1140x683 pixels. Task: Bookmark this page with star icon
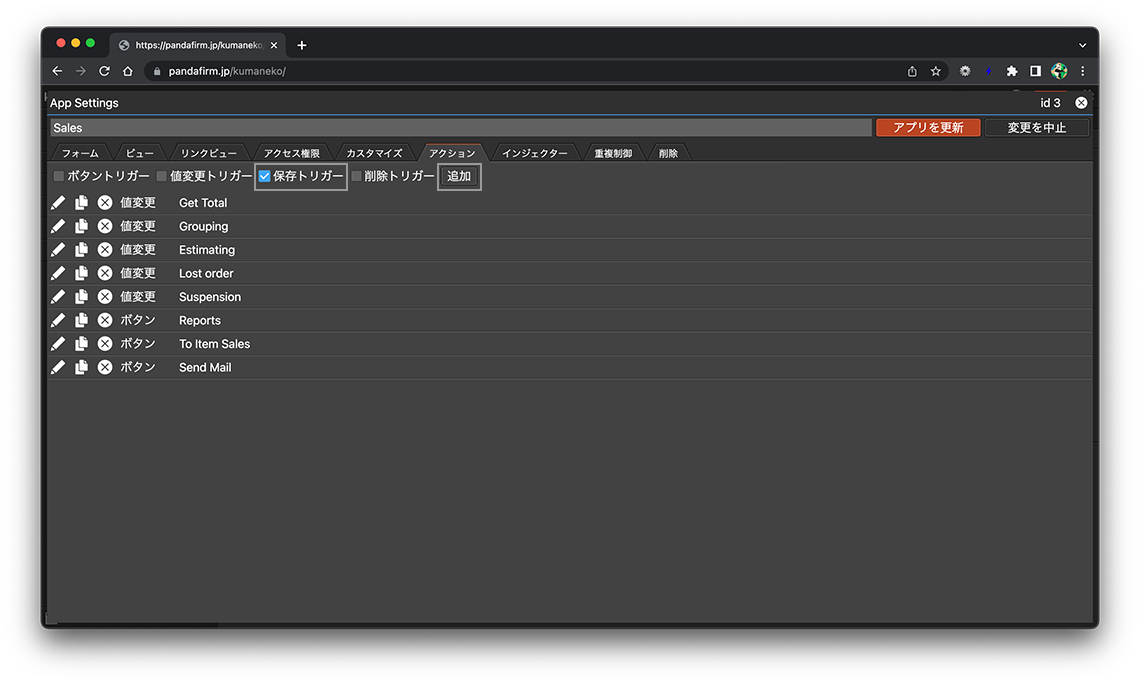(x=936, y=71)
